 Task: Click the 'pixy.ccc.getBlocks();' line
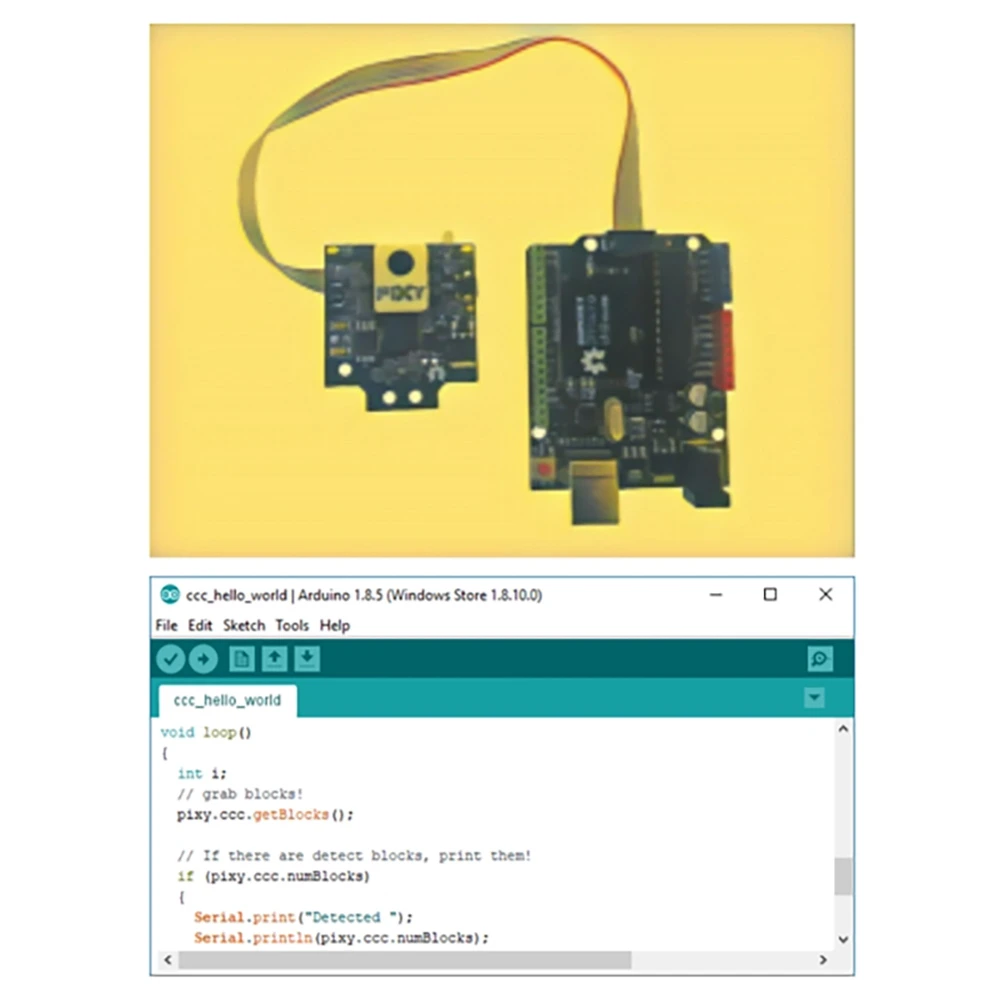point(265,815)
